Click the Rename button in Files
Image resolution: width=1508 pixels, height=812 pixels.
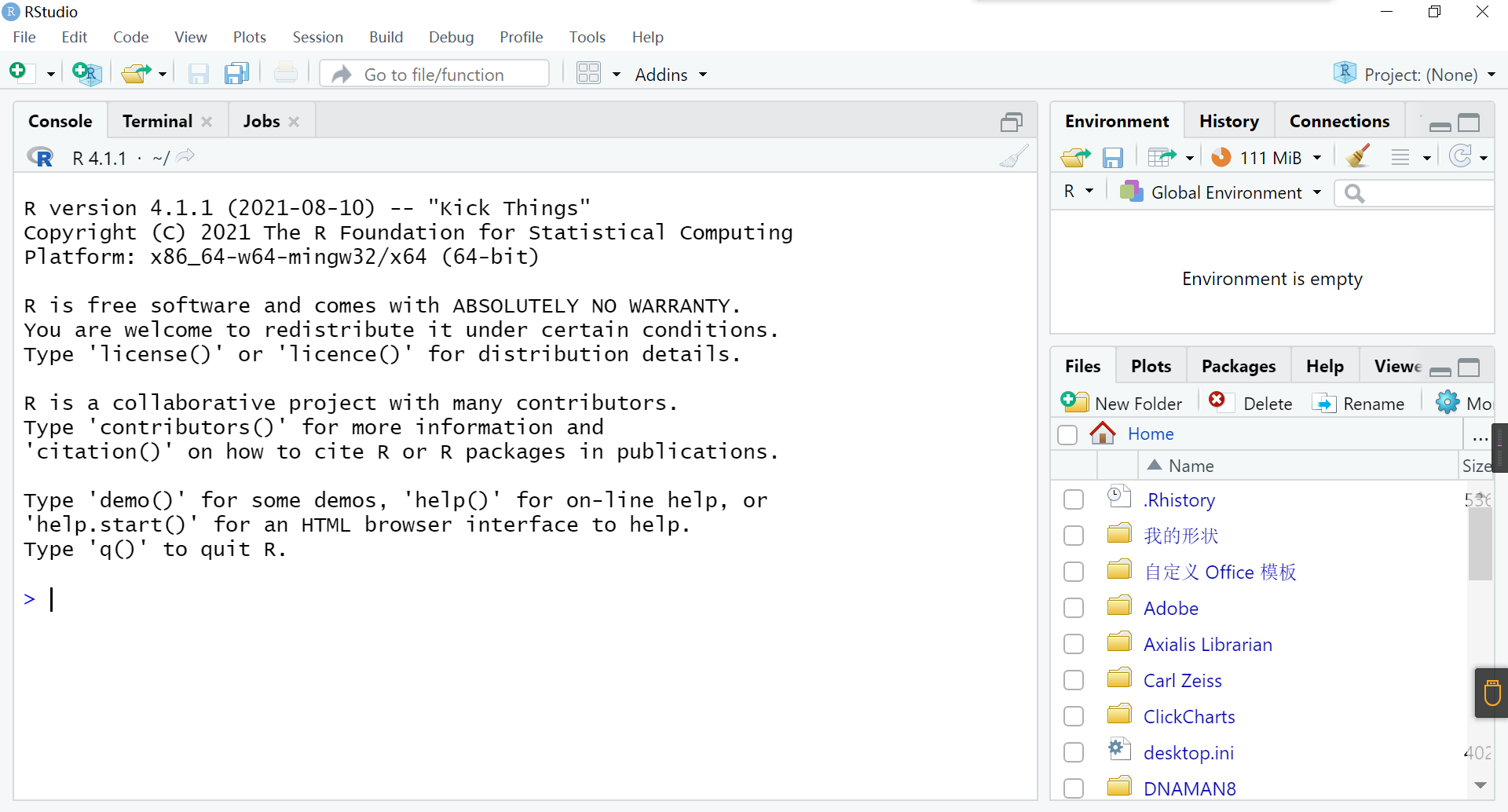(1359, 403)
